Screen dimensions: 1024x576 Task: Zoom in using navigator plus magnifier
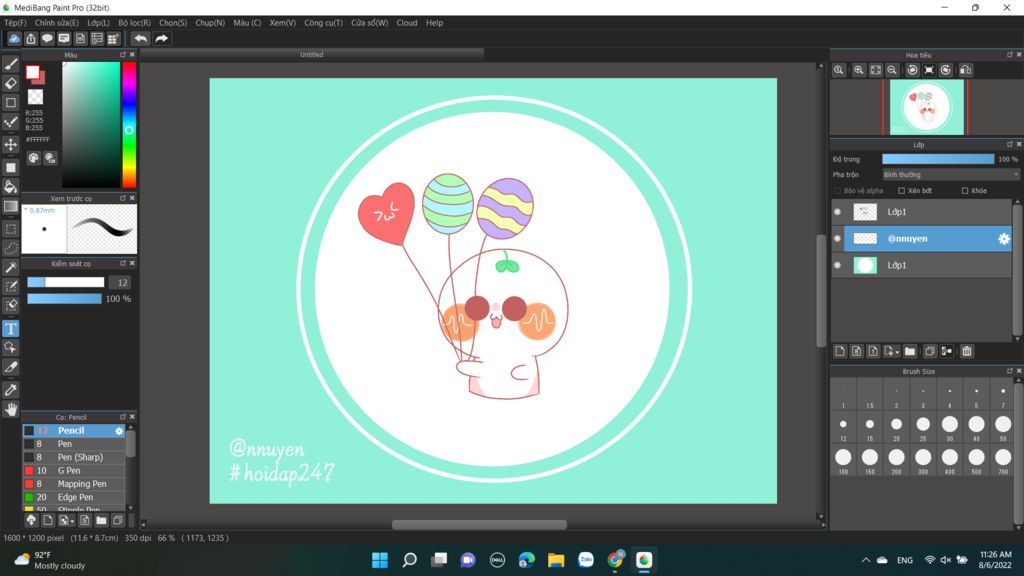pos(859,70)
